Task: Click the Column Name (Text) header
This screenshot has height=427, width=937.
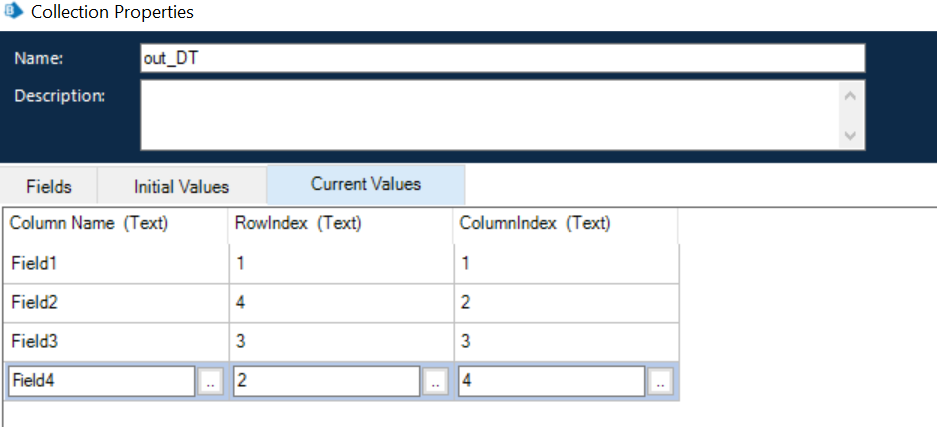Action: coord(89,224)
